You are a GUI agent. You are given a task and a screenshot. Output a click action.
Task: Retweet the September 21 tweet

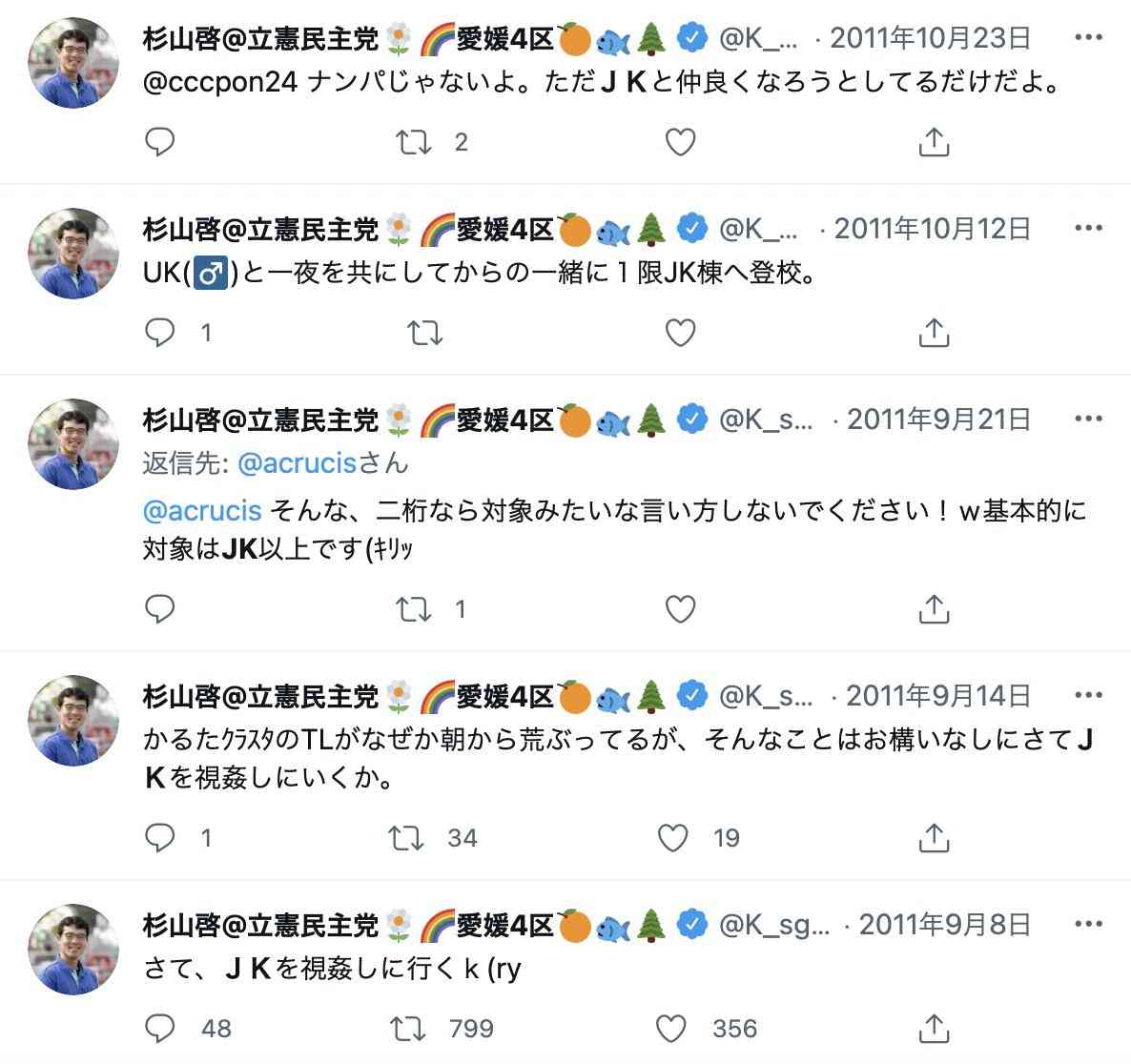[x=413, y=609]
